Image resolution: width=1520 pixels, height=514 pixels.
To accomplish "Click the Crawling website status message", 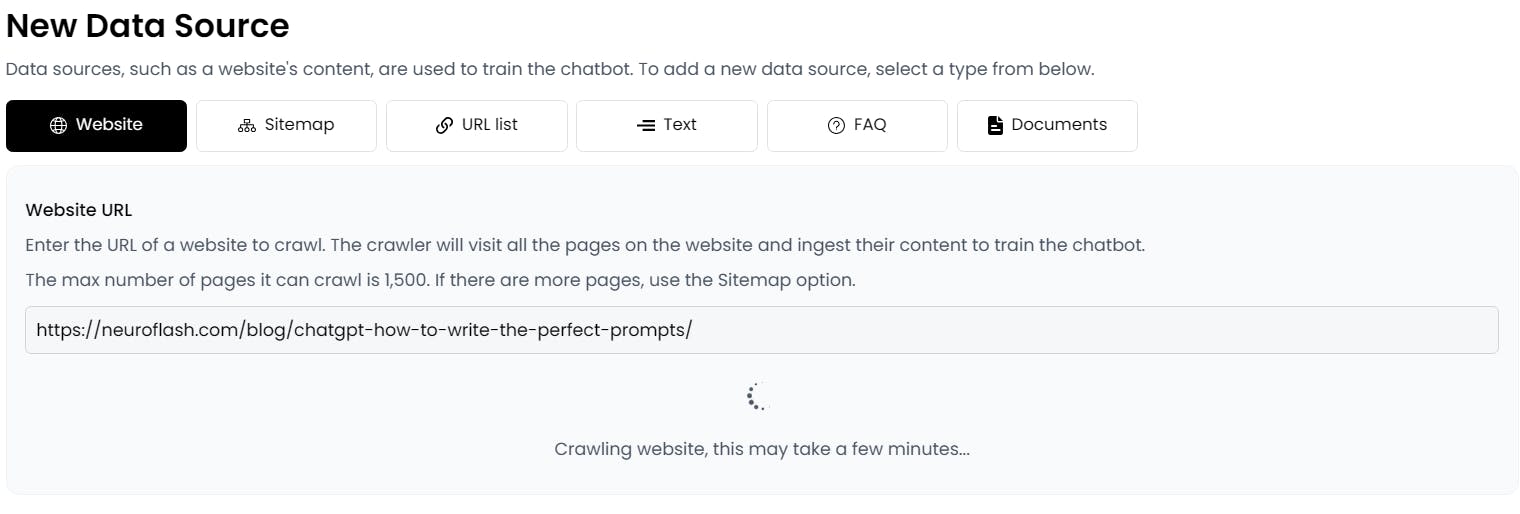I will click(x=762, y=449).
